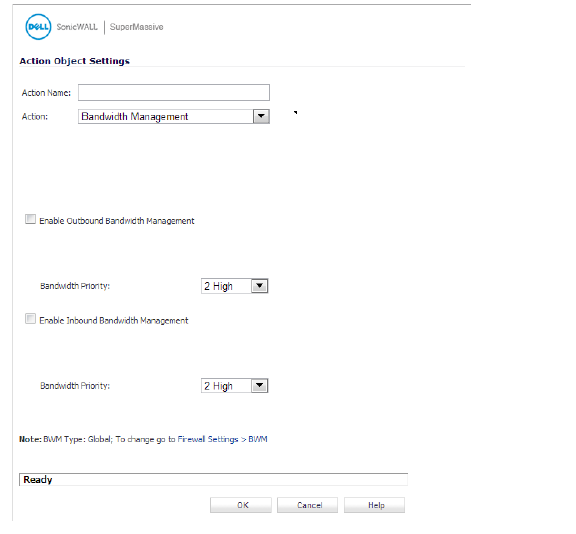Image resolution: width=576 pixels, height=534 pixels.
Task: Click the Ready status bar
Action: (x=213, y=480)
